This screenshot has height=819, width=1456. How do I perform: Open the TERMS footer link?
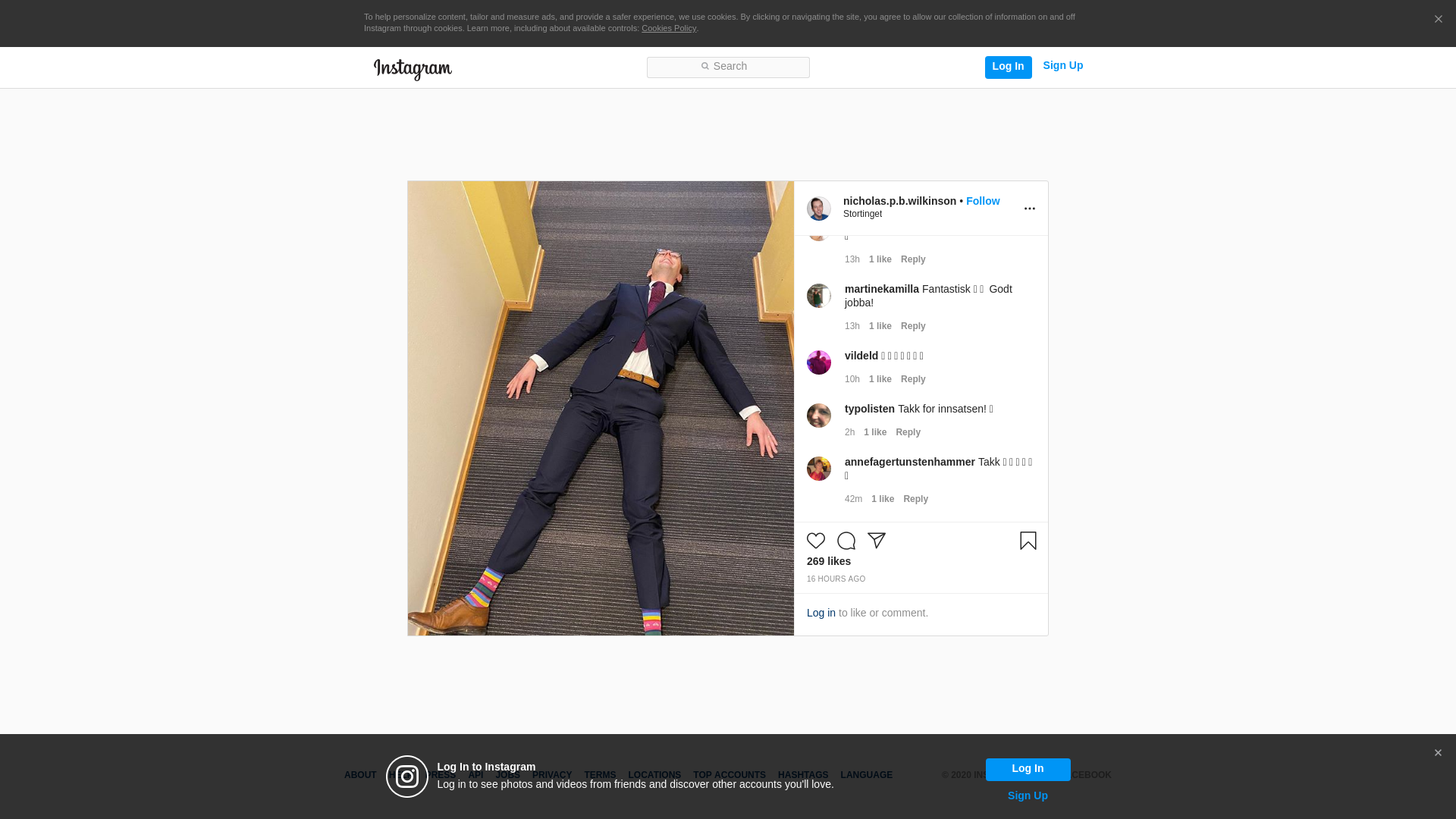coord(600,775)
